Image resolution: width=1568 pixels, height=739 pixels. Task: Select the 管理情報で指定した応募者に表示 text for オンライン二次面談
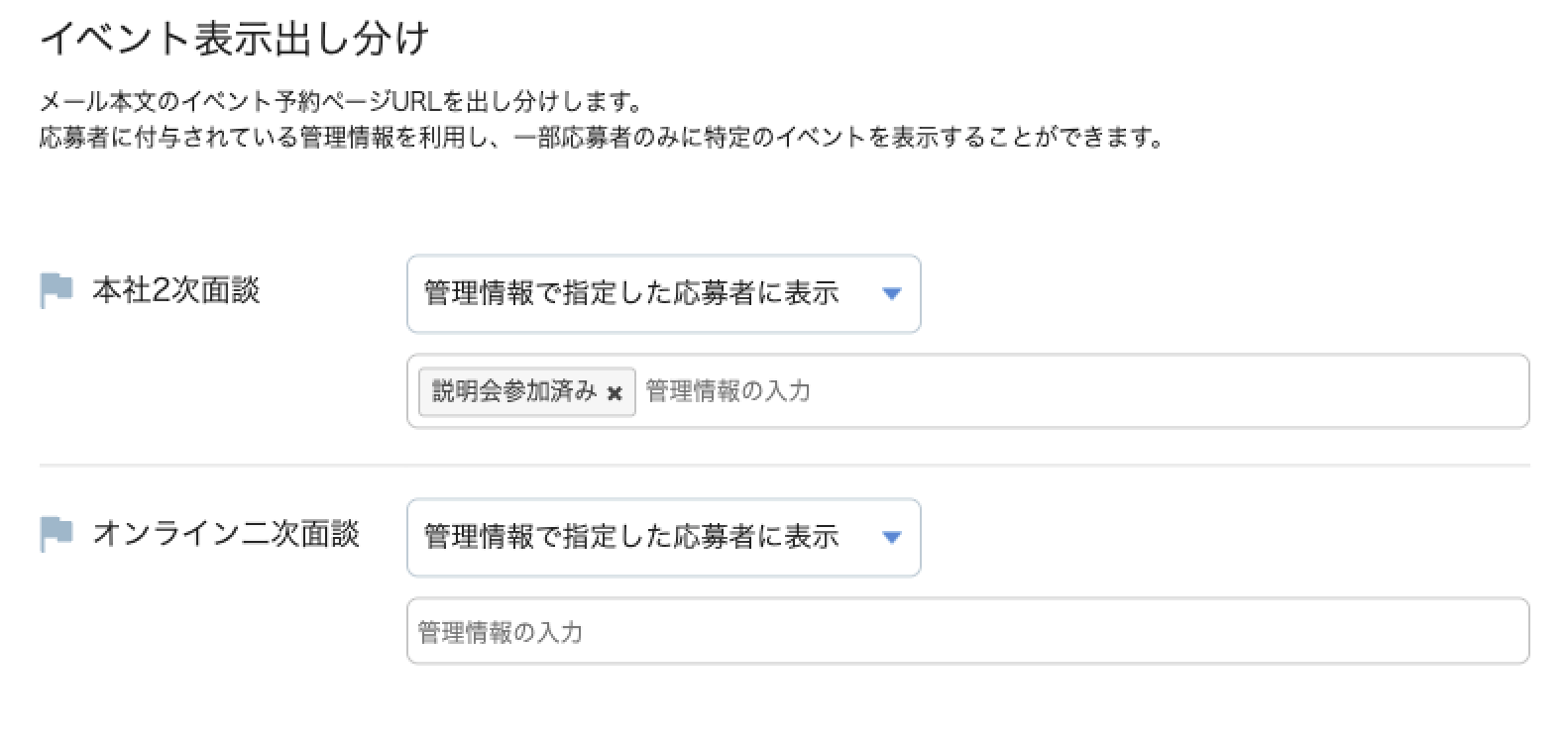[631, 537]
